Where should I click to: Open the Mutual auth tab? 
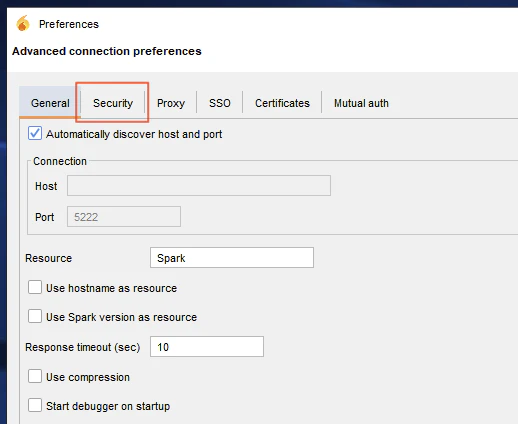(361, 103)
